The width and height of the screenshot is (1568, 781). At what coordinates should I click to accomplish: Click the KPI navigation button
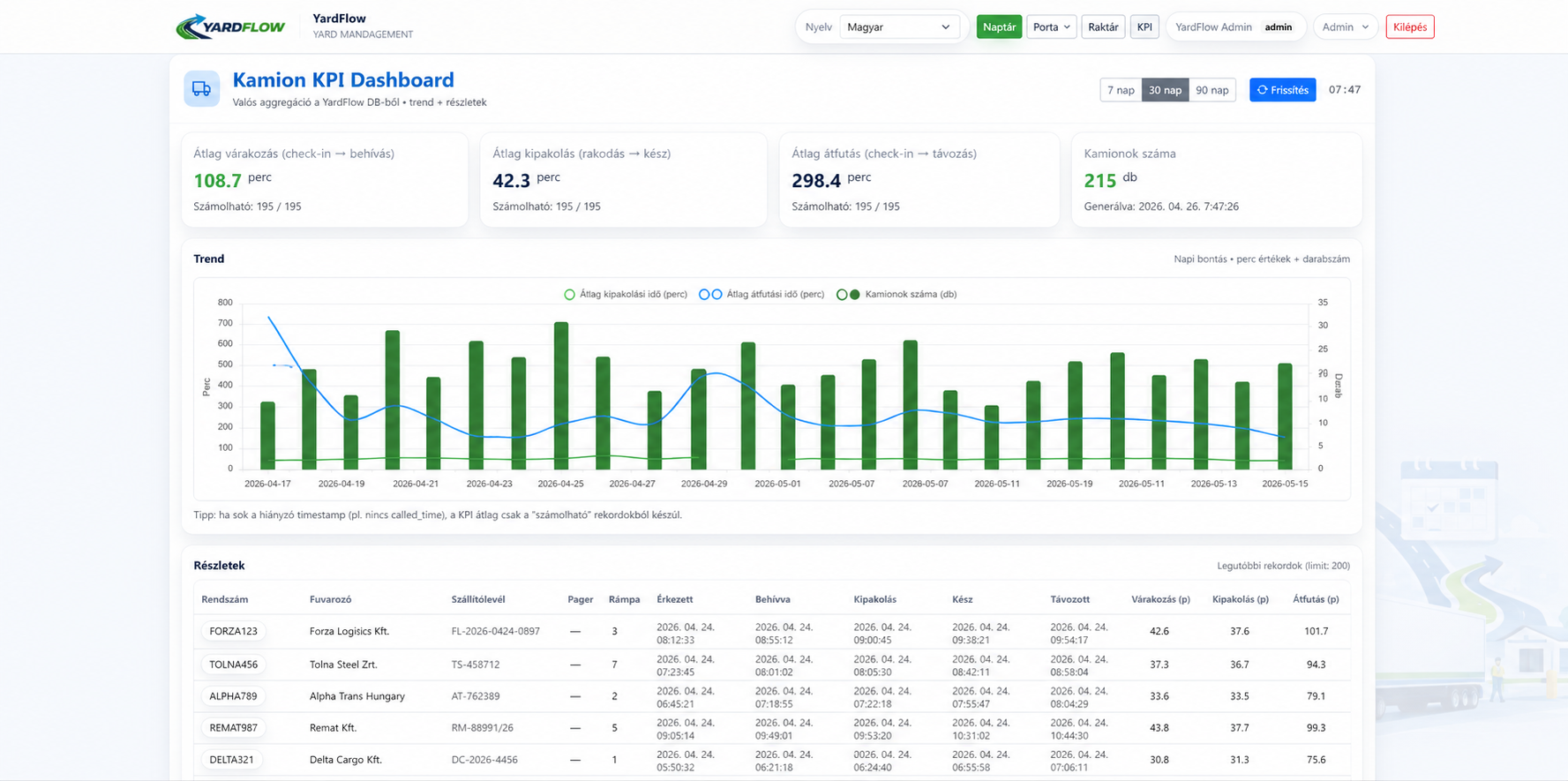(x=1144, y=27)
